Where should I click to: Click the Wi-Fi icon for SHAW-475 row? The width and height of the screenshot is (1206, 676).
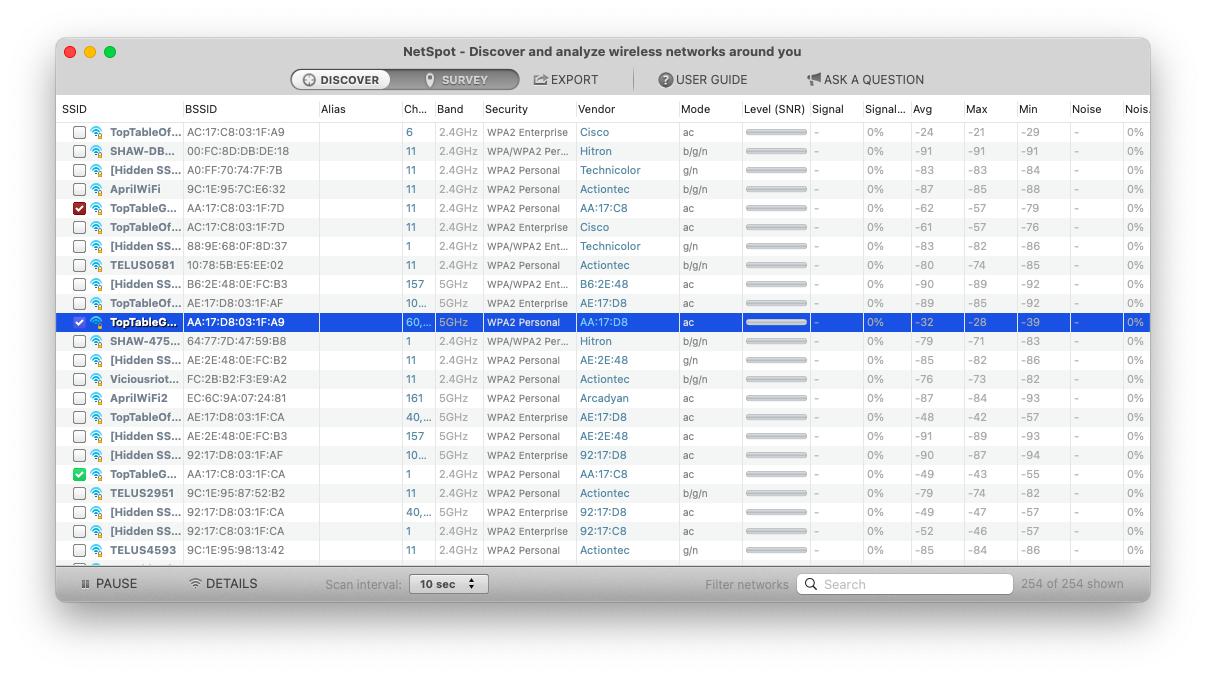click(x=97, y=341)
